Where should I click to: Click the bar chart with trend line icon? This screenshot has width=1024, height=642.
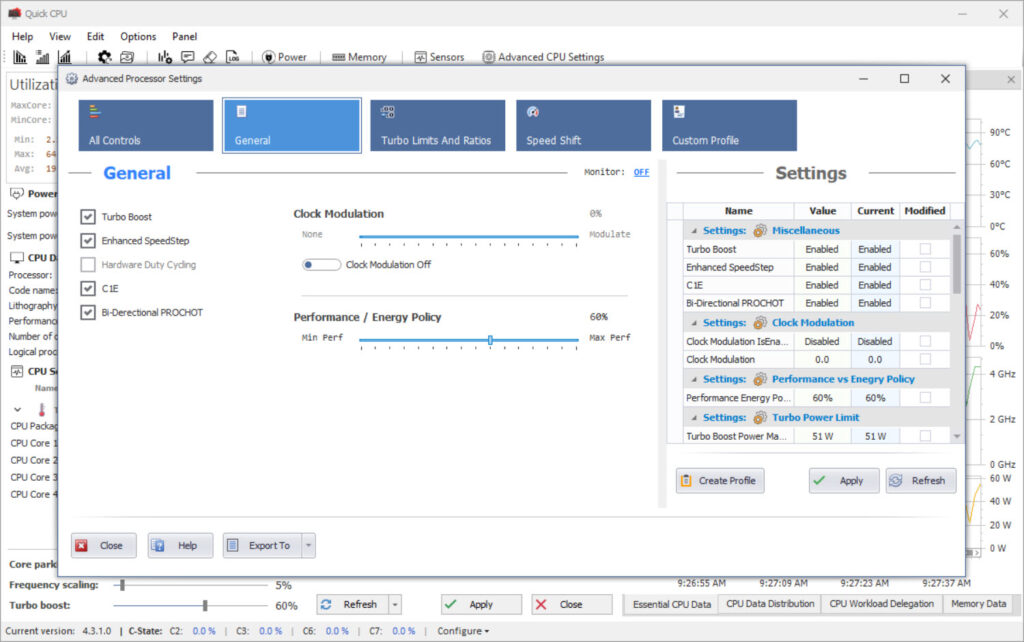[65, 57]
